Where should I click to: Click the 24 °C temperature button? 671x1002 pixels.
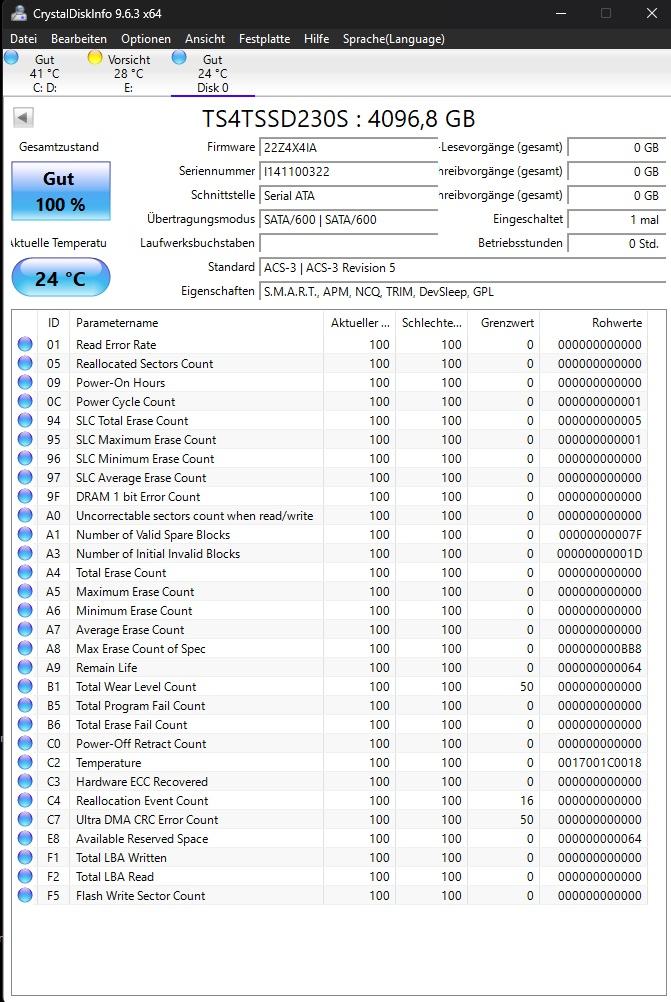coord(61,278)
